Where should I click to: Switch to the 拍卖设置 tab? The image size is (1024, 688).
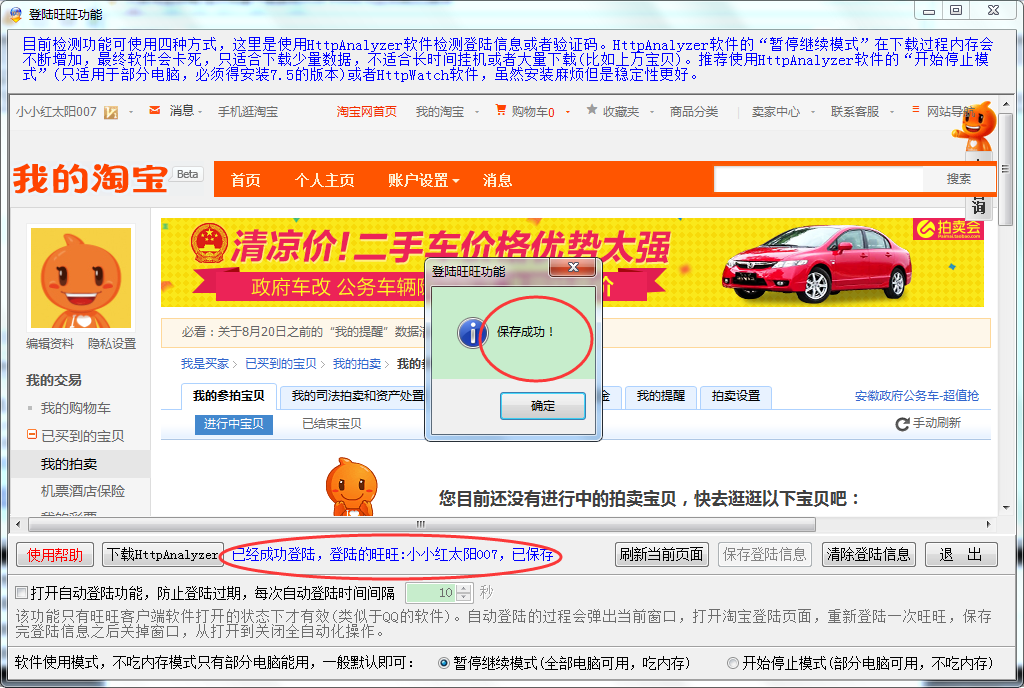point(735,396)
